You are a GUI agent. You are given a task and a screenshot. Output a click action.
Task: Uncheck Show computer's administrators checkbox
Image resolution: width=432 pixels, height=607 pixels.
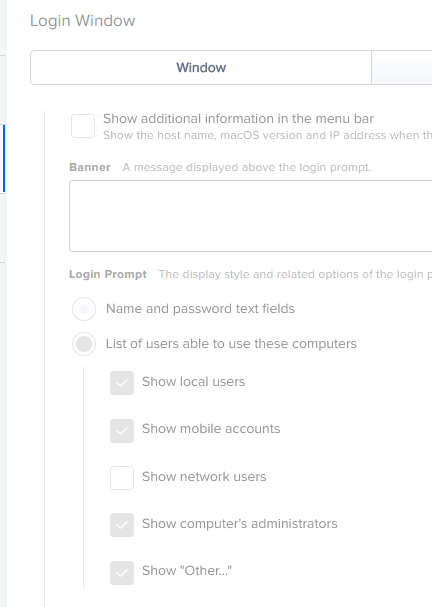click(x=122, y=525)
